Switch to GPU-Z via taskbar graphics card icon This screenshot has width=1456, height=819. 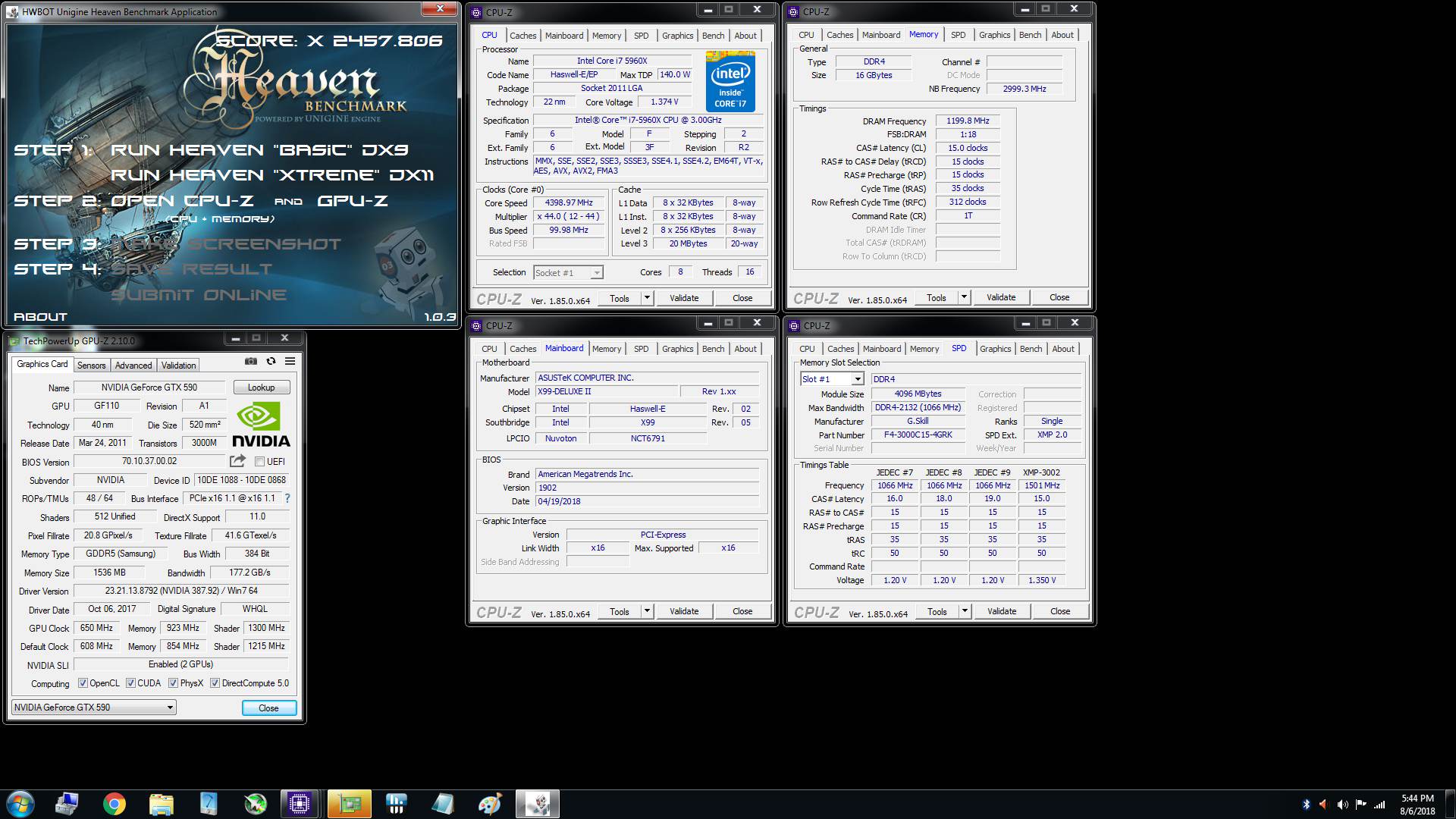point(349,804)
